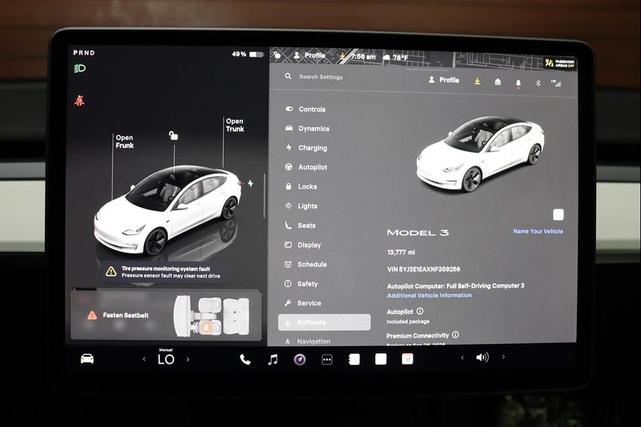Tap the notifications bell icon
641x427 pixels.
click(518, 83)
